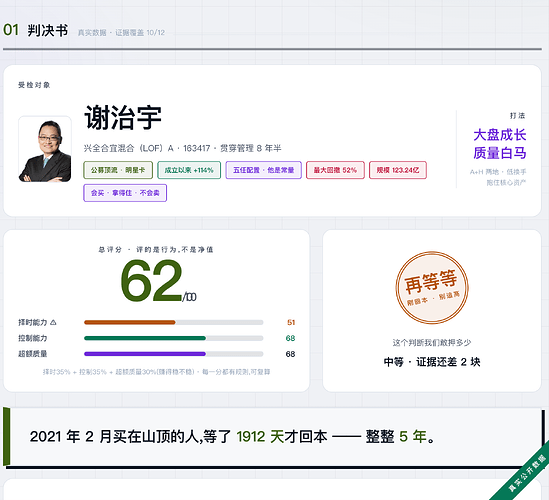Screen dimensions: 549x500
Task: Click the 五任配置 purple tag
Action: point(264,170)
